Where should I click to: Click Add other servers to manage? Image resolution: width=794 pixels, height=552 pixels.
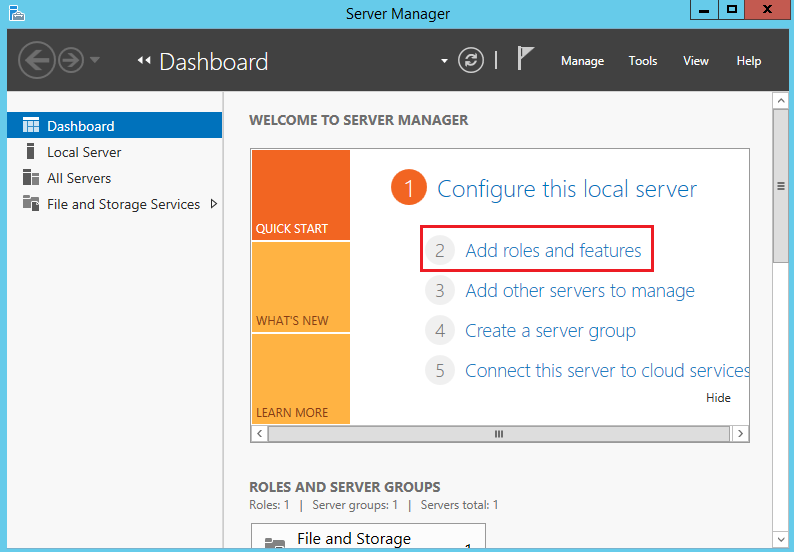580,291
